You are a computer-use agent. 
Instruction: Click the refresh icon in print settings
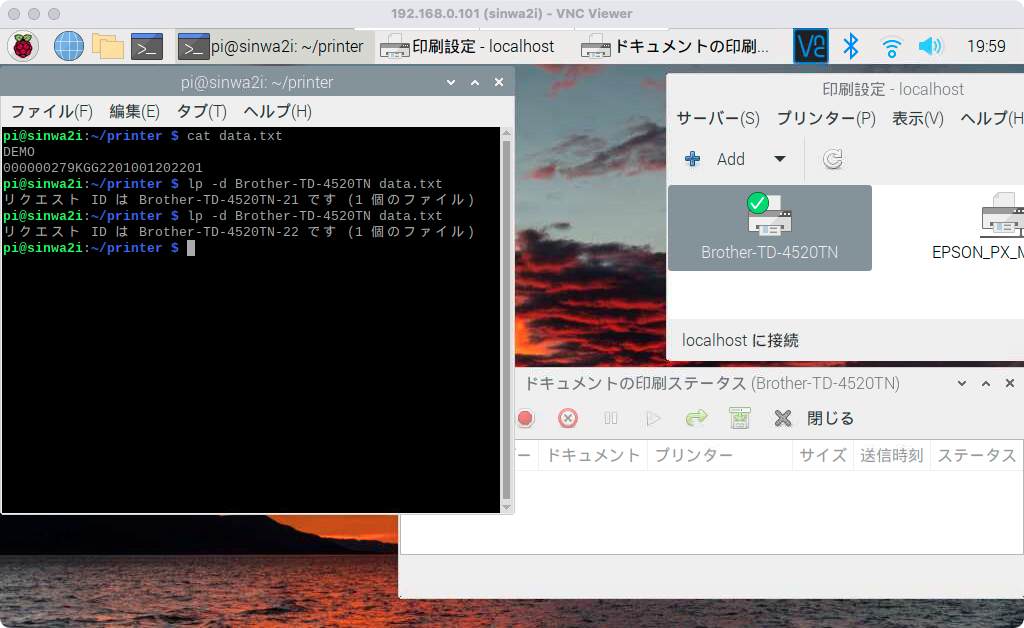coord(832,159)
